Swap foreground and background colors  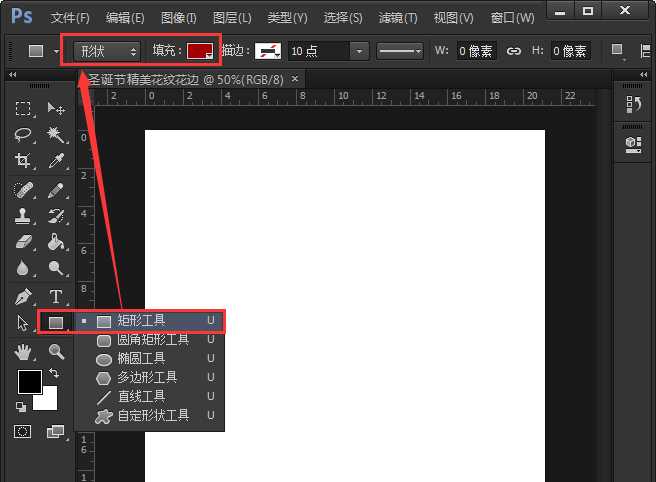pyautogui.click(x=54, y=373)
